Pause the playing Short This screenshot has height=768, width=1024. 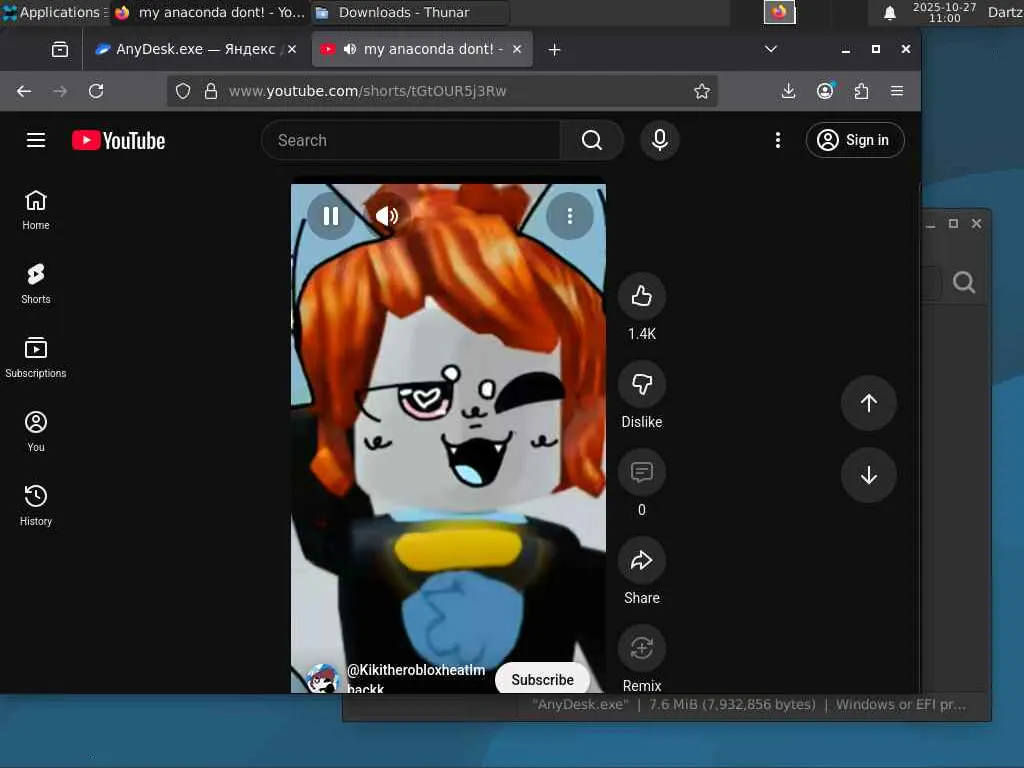[331, 216]
